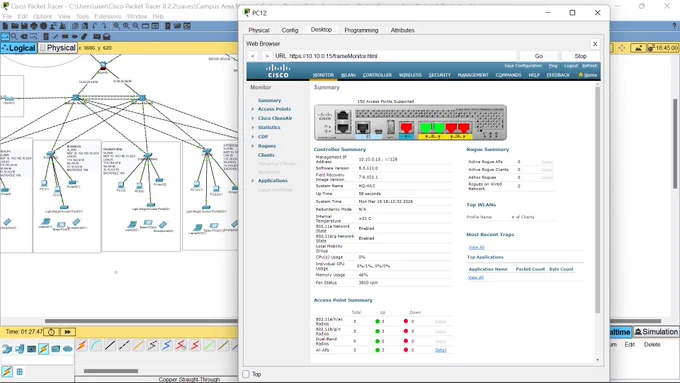
Task: Open the MANAGEMENT menu in WLC interface
Action: coord(473,75)
